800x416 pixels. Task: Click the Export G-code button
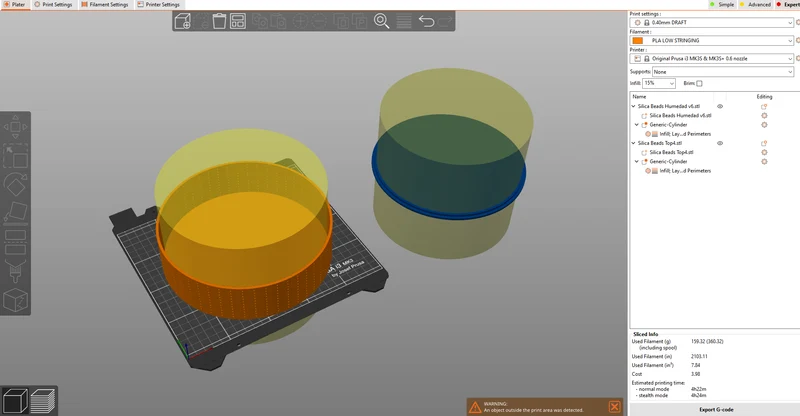(715, 409)
